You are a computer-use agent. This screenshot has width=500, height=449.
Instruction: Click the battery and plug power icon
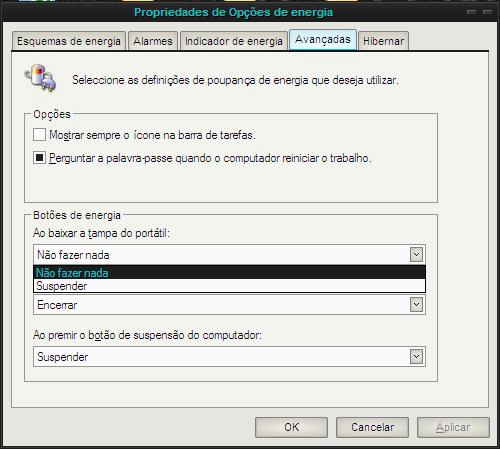pyautogui.click(x=41, y=78)
